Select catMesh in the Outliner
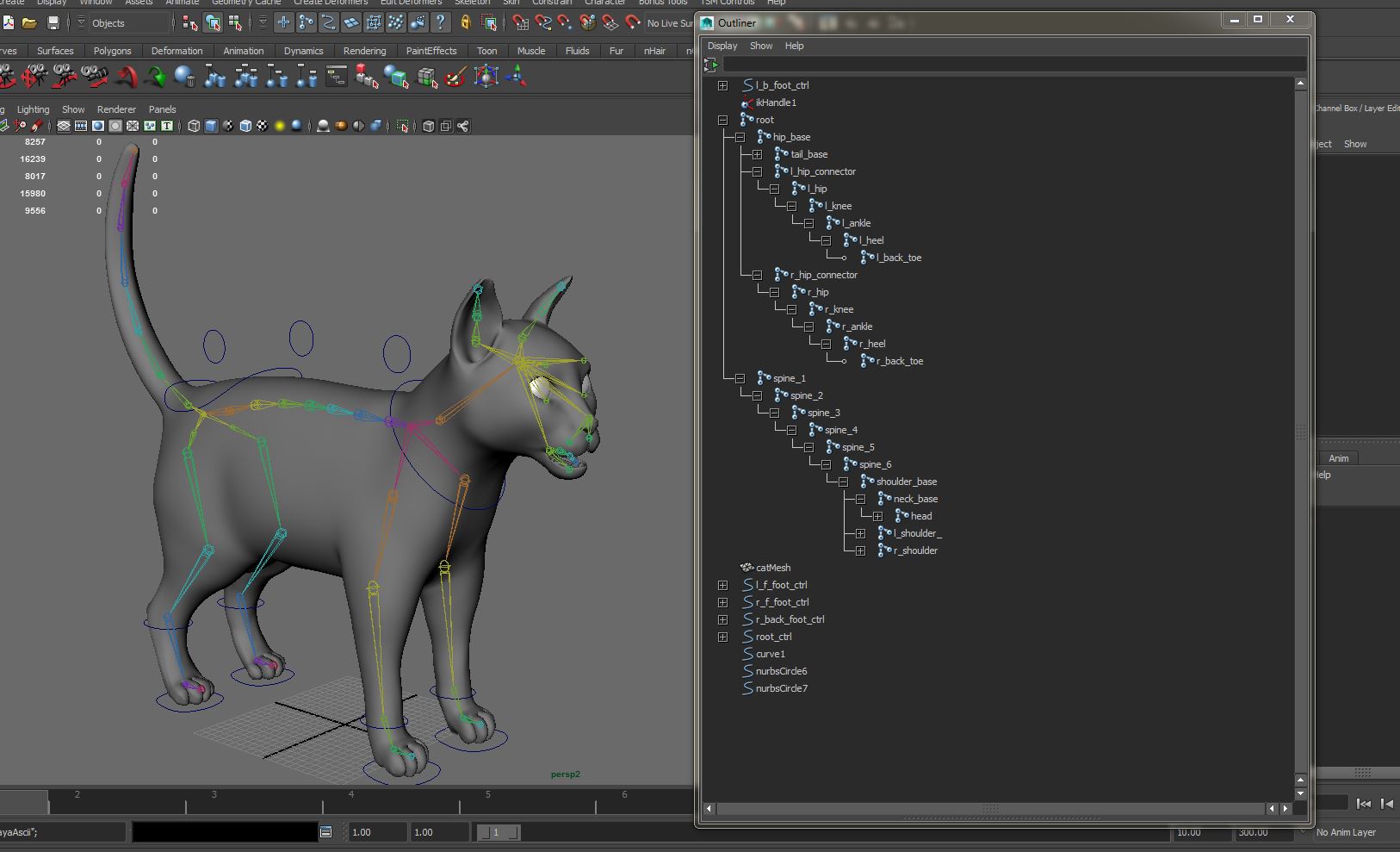 pos(771,568)
